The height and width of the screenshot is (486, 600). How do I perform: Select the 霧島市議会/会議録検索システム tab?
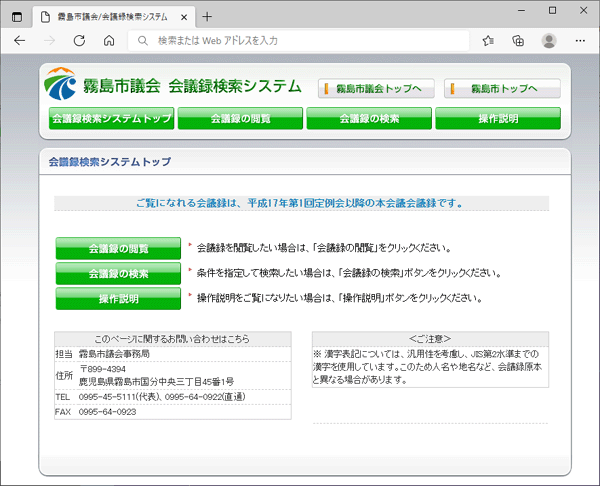(x=114, y=17)
